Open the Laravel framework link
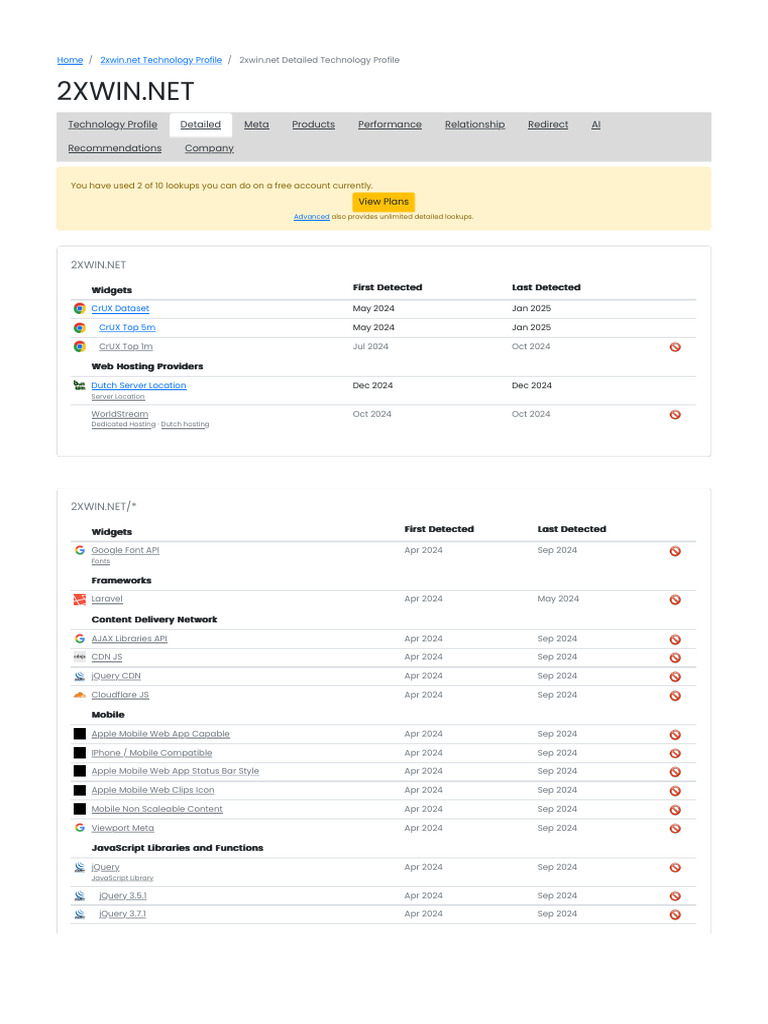This screenshot has width=768, height=1024. tap(107, 599)
